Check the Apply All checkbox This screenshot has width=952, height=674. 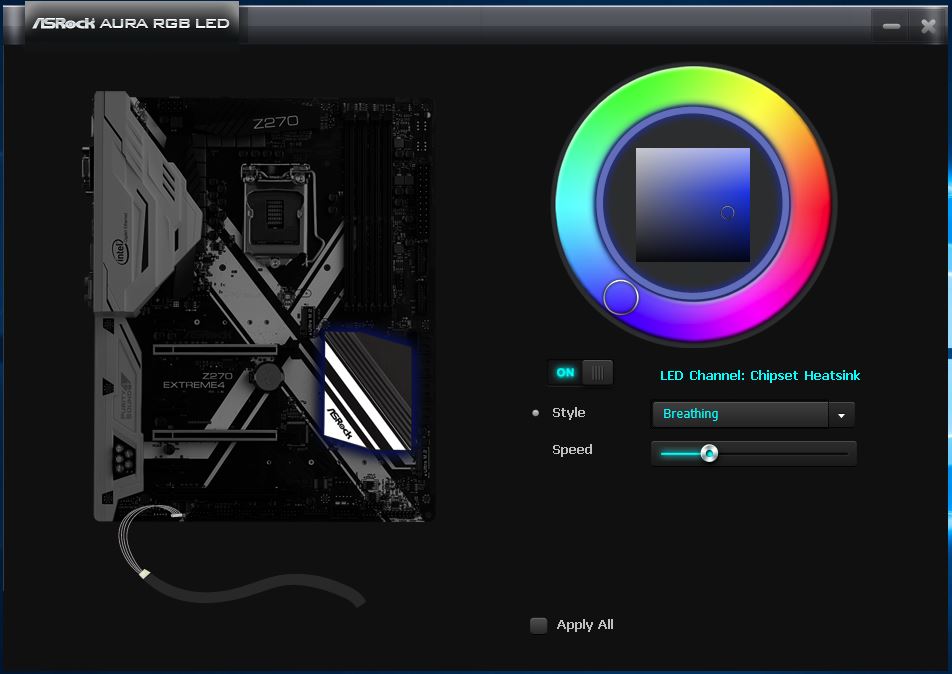pos(539,625)
